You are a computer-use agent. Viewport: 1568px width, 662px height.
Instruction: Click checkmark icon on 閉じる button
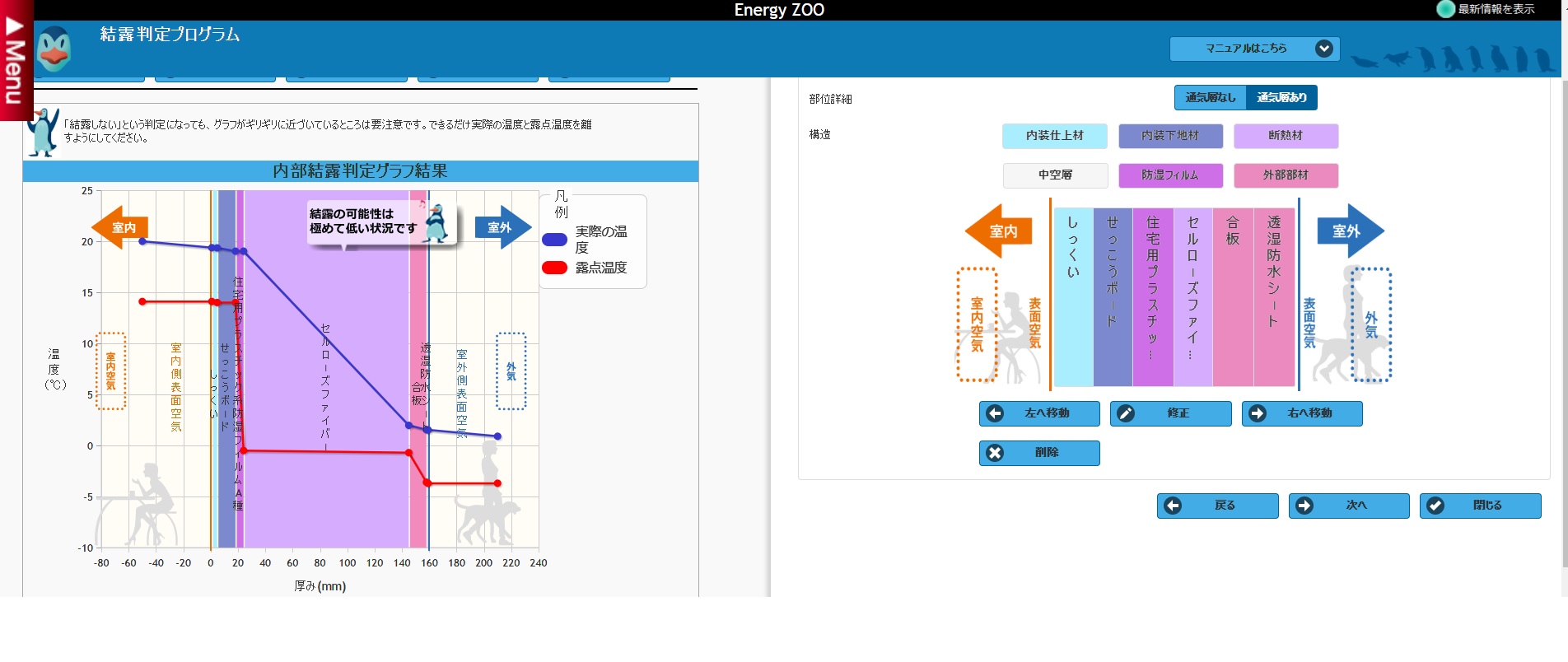coord(1435,506)
